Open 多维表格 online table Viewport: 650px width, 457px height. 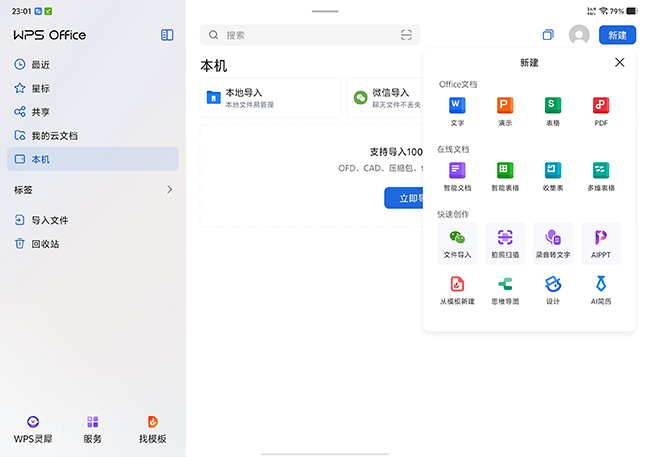(x=601, y=171)
